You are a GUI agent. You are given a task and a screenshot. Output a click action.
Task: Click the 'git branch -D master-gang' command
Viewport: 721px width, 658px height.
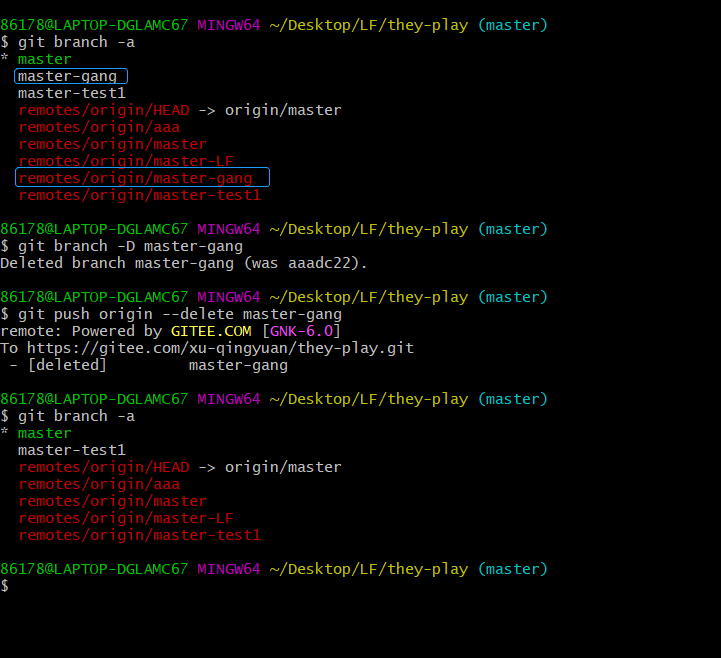(130, 246)
